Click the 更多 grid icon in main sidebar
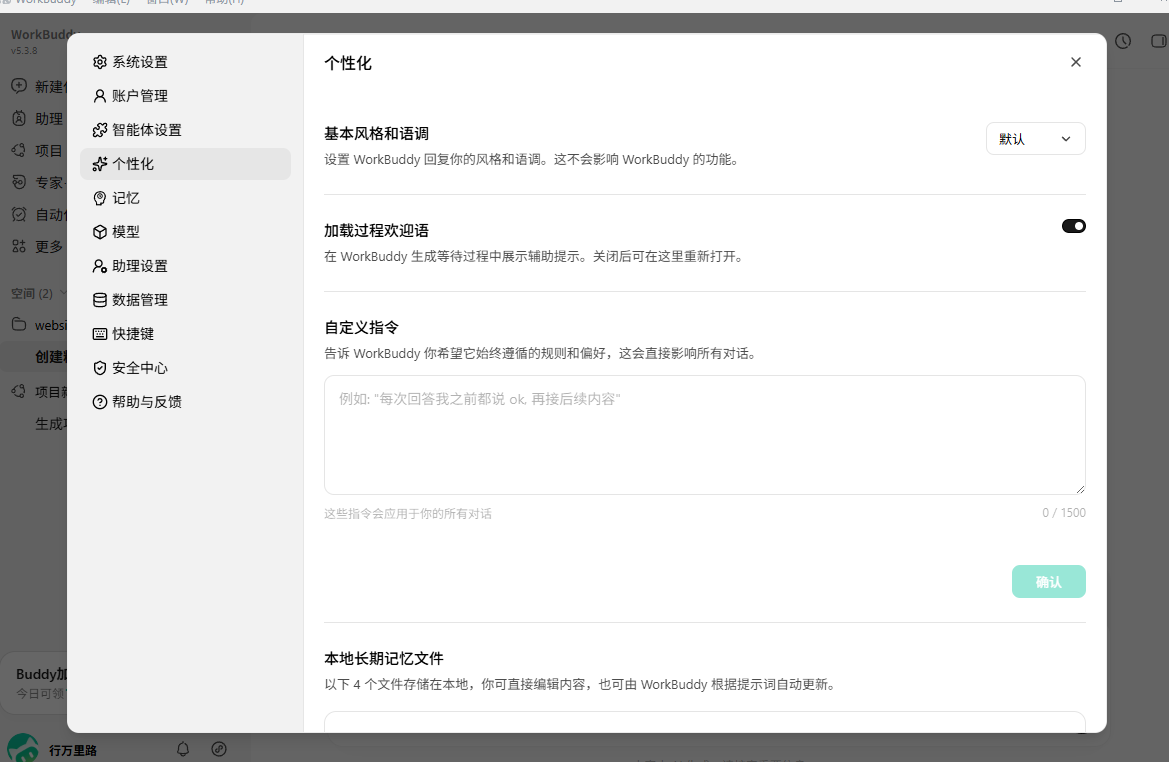Viewport: 1169px width, 762px height. point(19,246)
